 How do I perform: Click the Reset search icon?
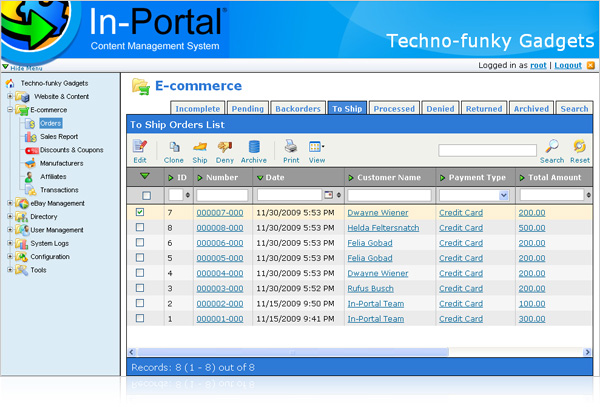[x=580, y=146]
